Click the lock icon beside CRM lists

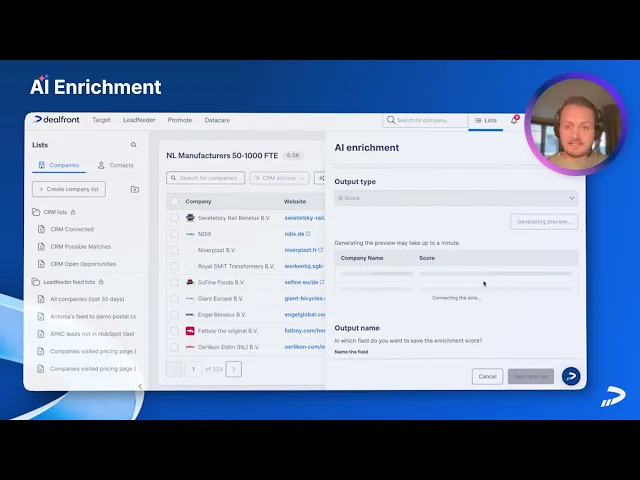(x=73, y=212)
